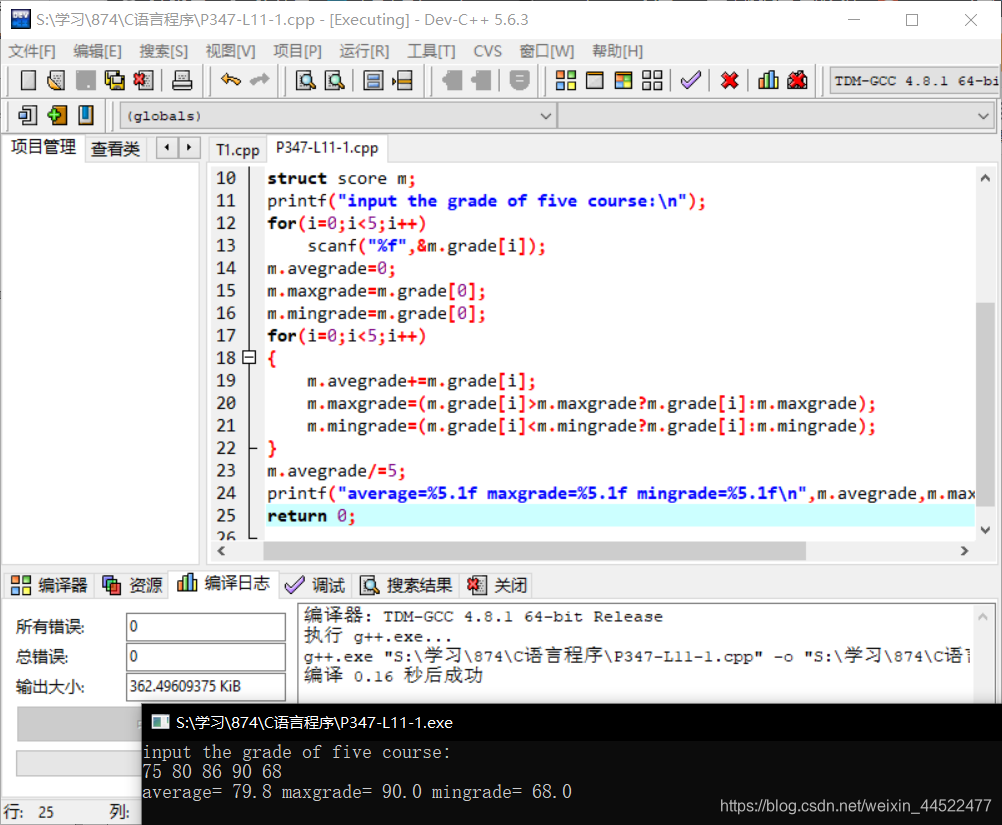Click the editor vertical scrollbar up arrow

pos(985,178)
